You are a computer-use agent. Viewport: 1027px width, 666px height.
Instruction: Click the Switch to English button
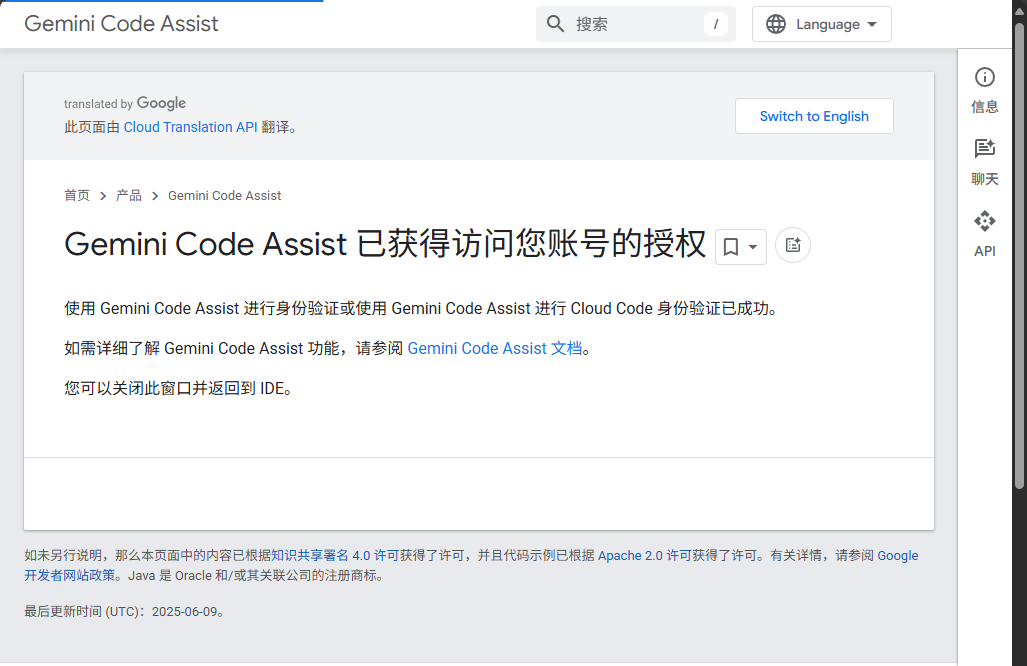pos(814,116)
